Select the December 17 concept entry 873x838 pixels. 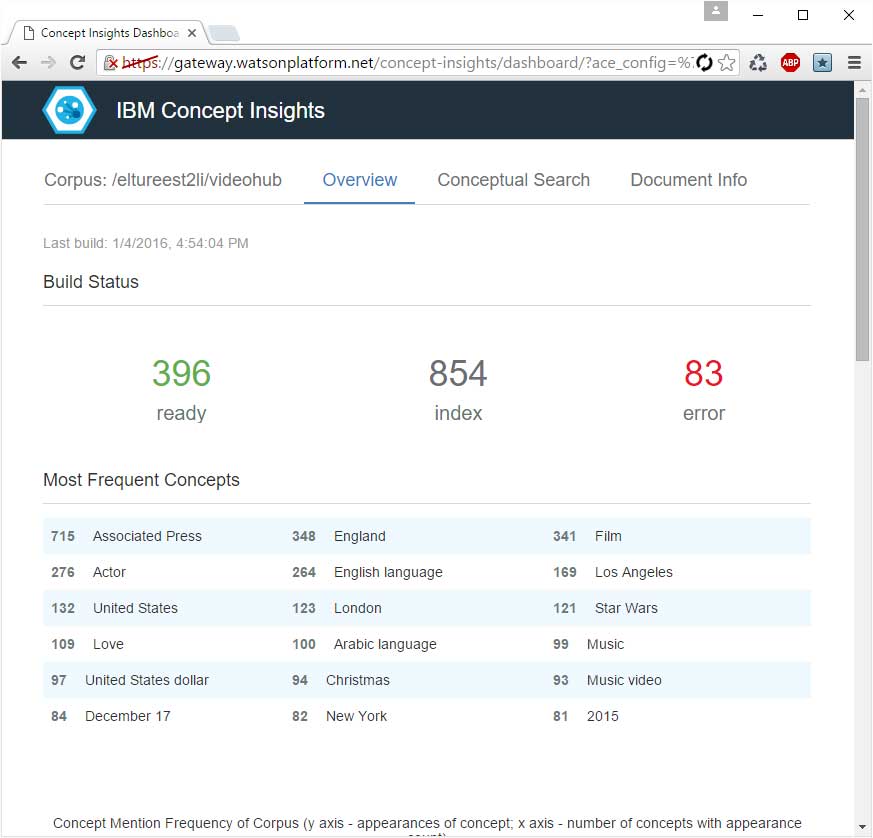pos(111,716)
